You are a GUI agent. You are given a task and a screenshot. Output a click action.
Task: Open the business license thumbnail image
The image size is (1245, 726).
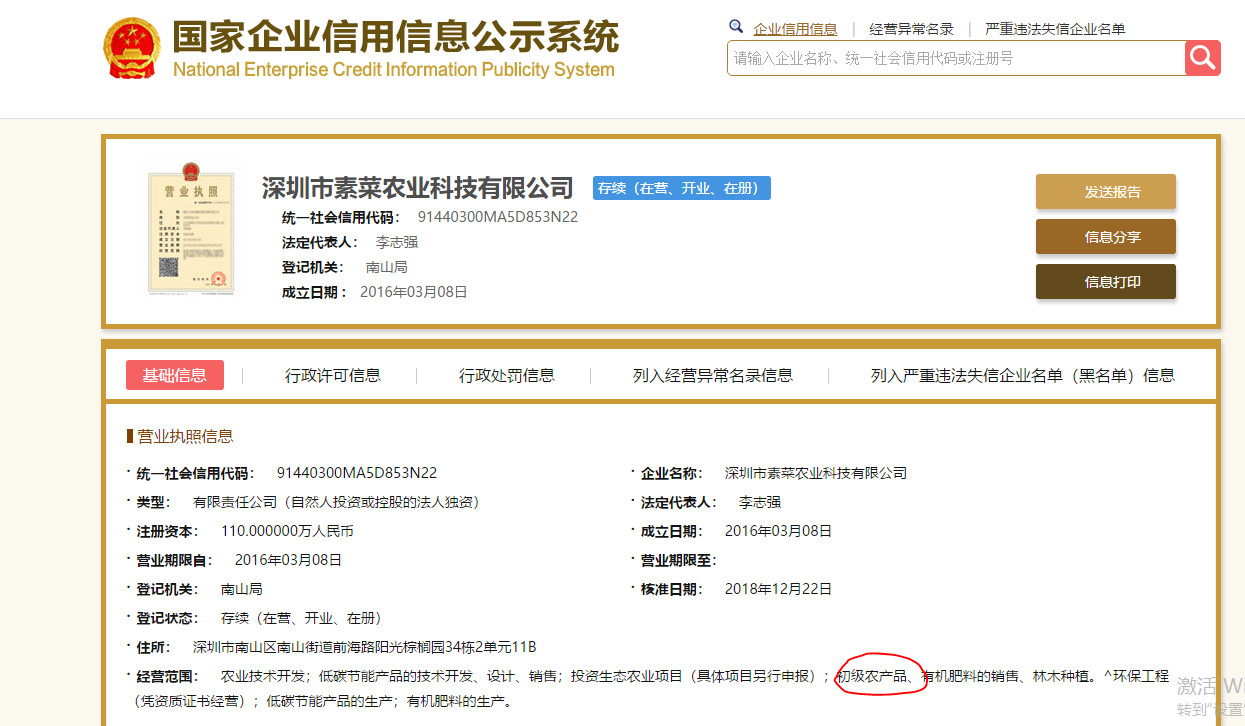pyautogui.click(x=190, y=228)
